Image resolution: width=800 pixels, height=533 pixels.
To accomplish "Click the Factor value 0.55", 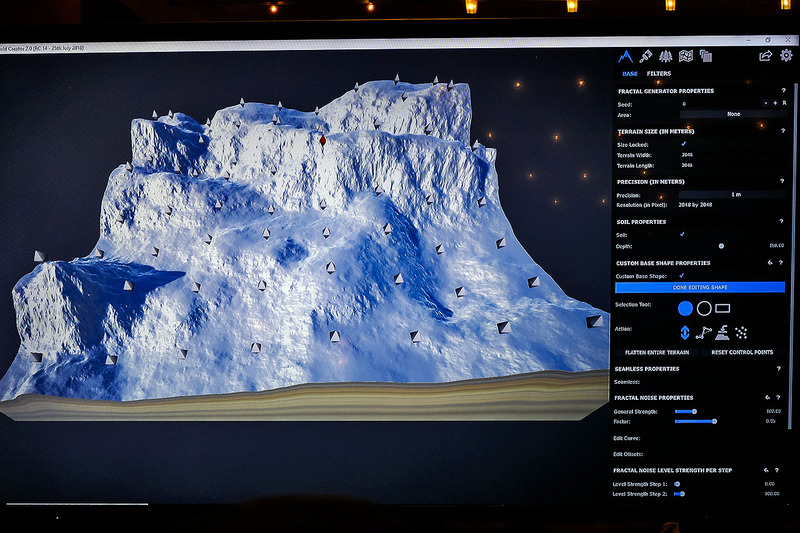I will (x=770, y=421).
